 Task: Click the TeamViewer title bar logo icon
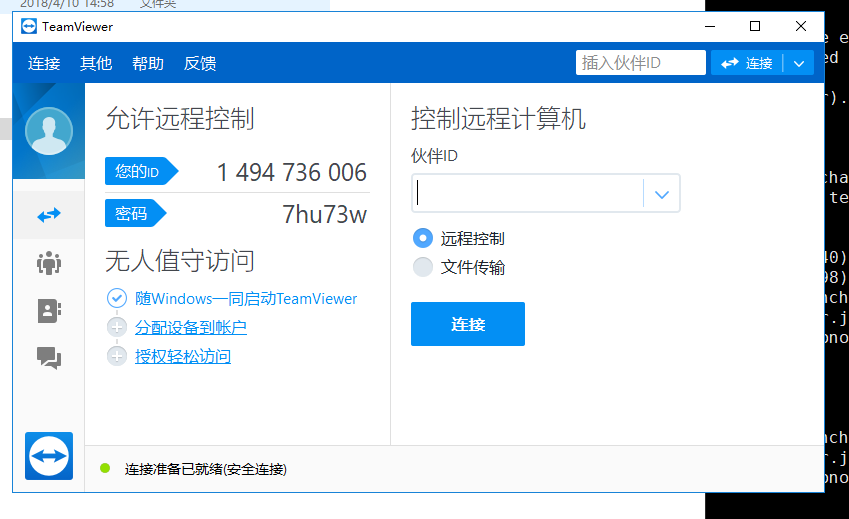coord(29,27)
